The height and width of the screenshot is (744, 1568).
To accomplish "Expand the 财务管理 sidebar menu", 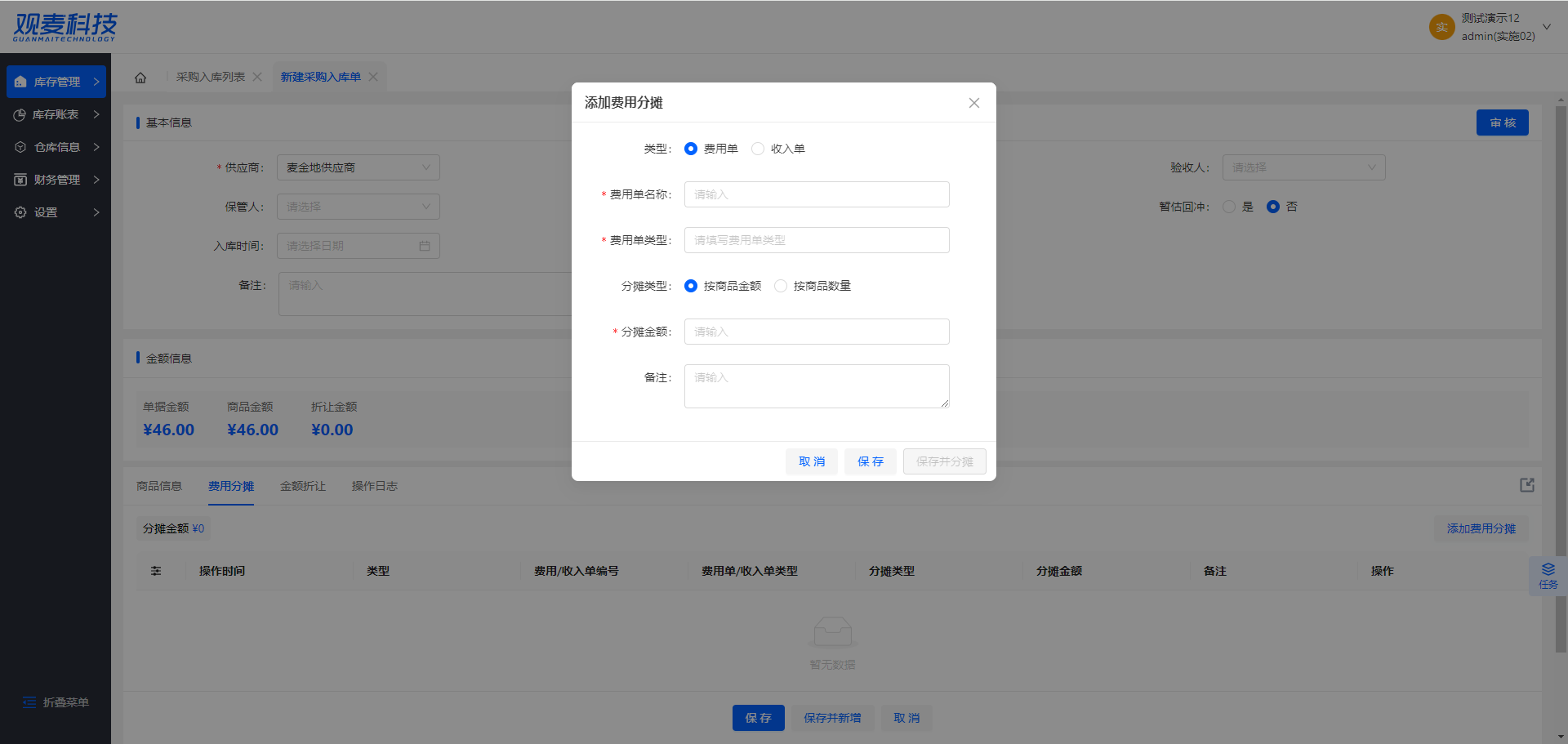I will point(56,180).
